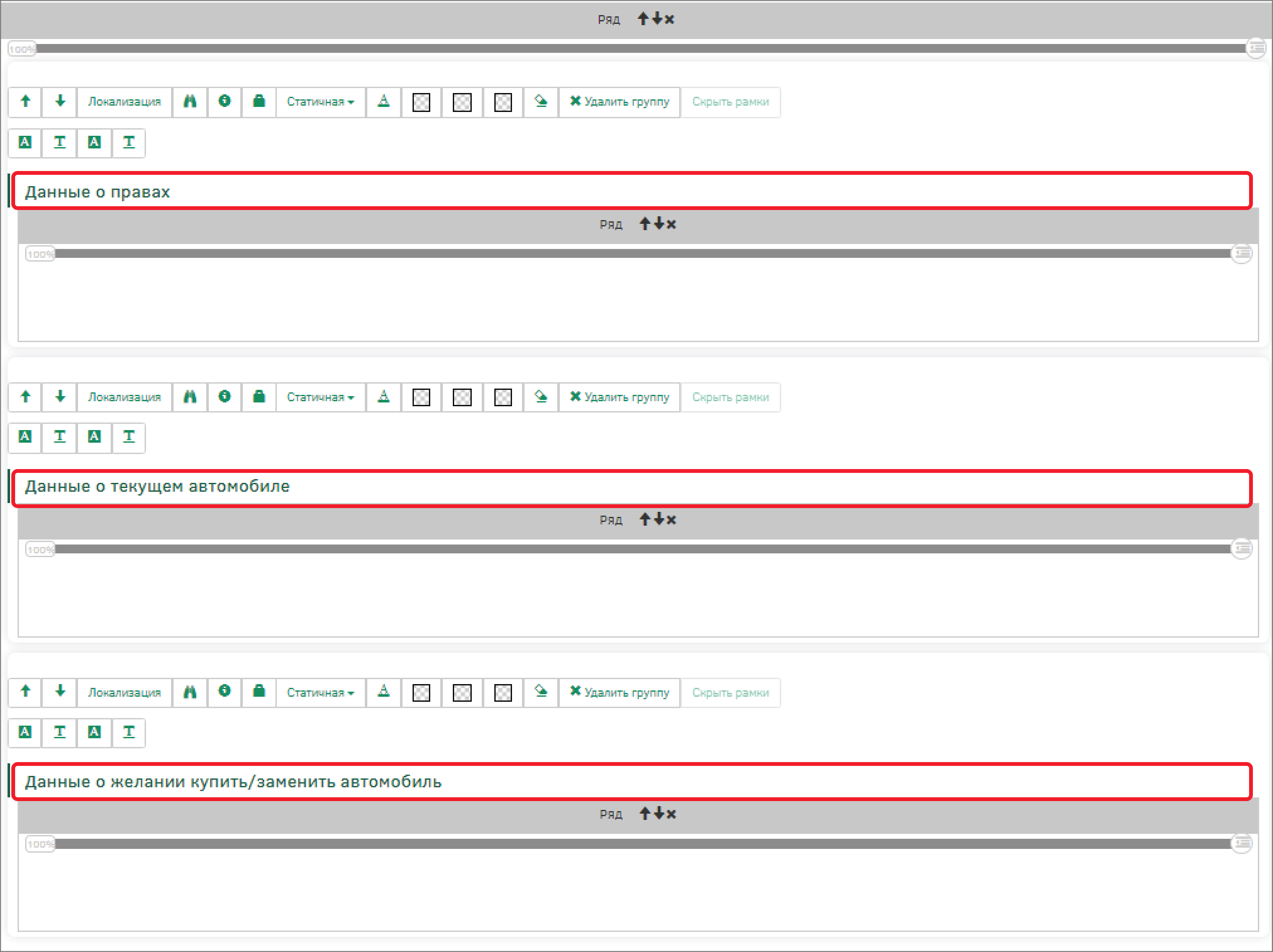Move 'Данные о текущем автомобиле' group down with arrow
Screen dimensions: 1273x952
click(60, 397)
